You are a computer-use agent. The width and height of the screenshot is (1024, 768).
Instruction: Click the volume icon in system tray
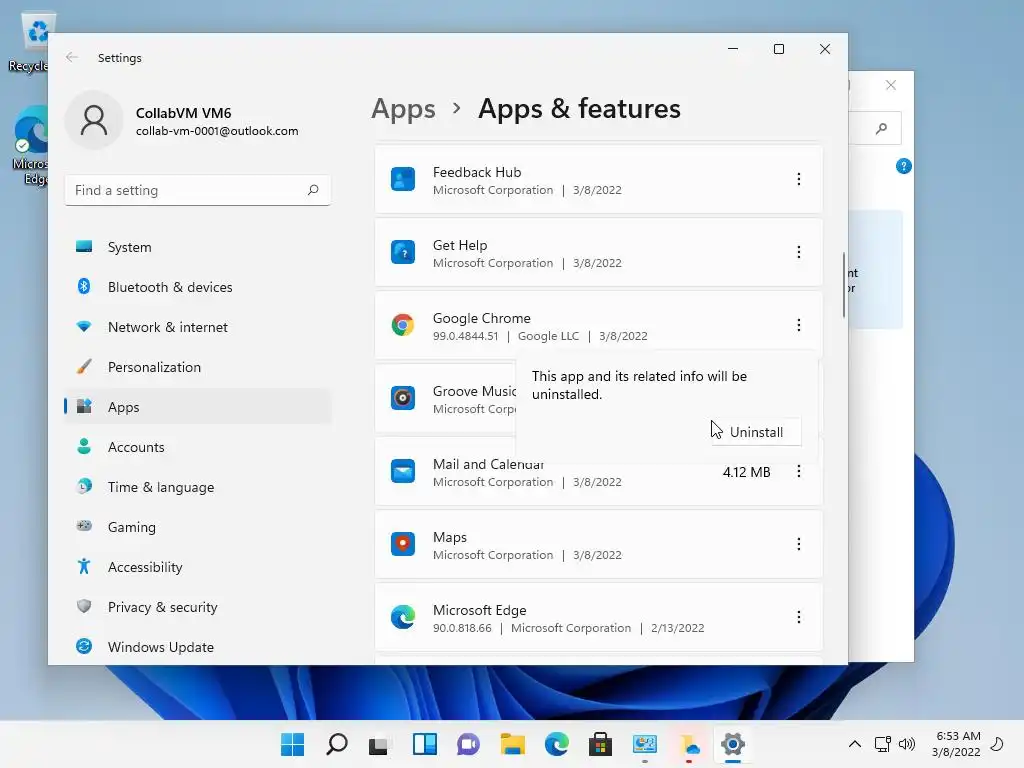point(906,744)
